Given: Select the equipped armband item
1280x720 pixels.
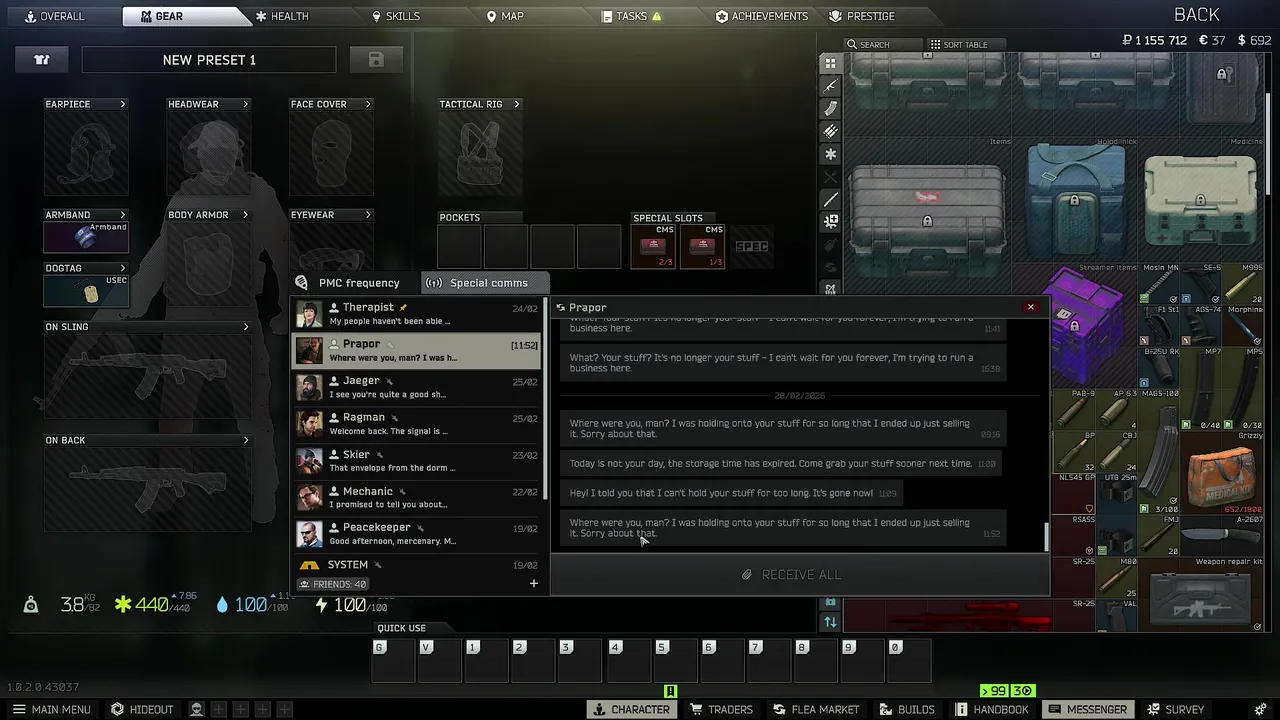Looking at the screenshot, I should [x=86, y=237].
